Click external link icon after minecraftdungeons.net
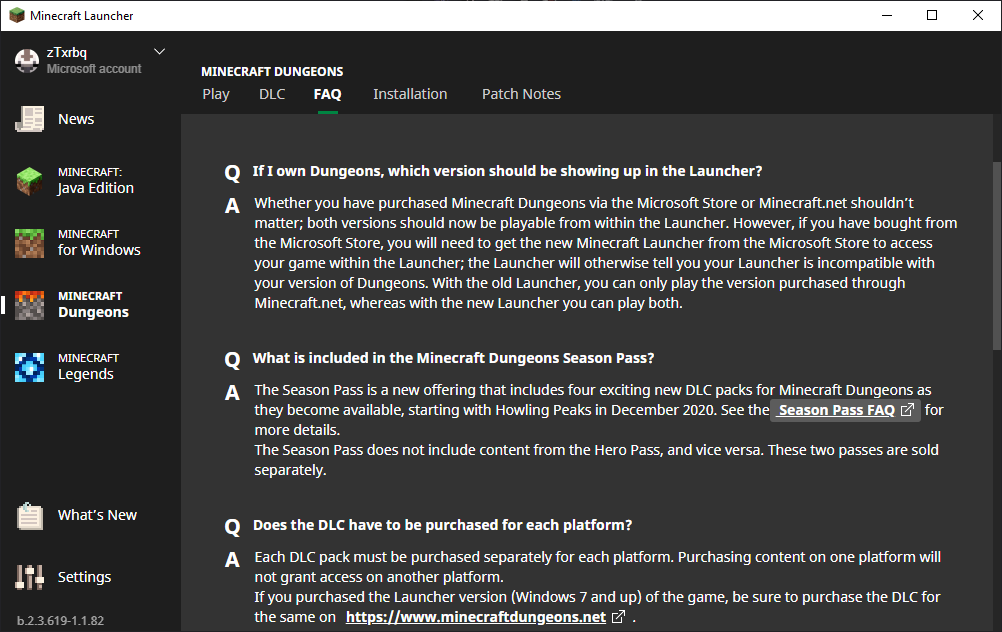1002x632 pixels. [619, 617]
